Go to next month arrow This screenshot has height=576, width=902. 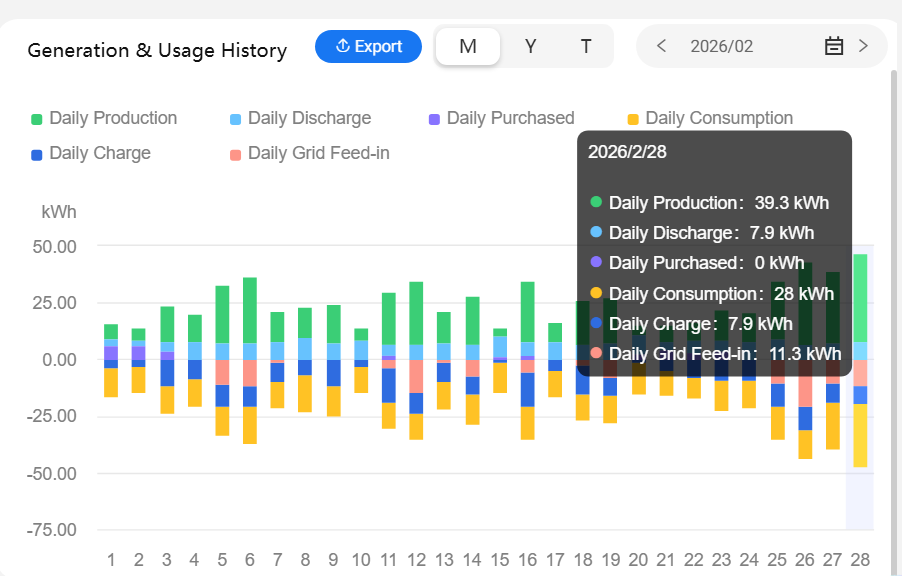pos(863,46)
